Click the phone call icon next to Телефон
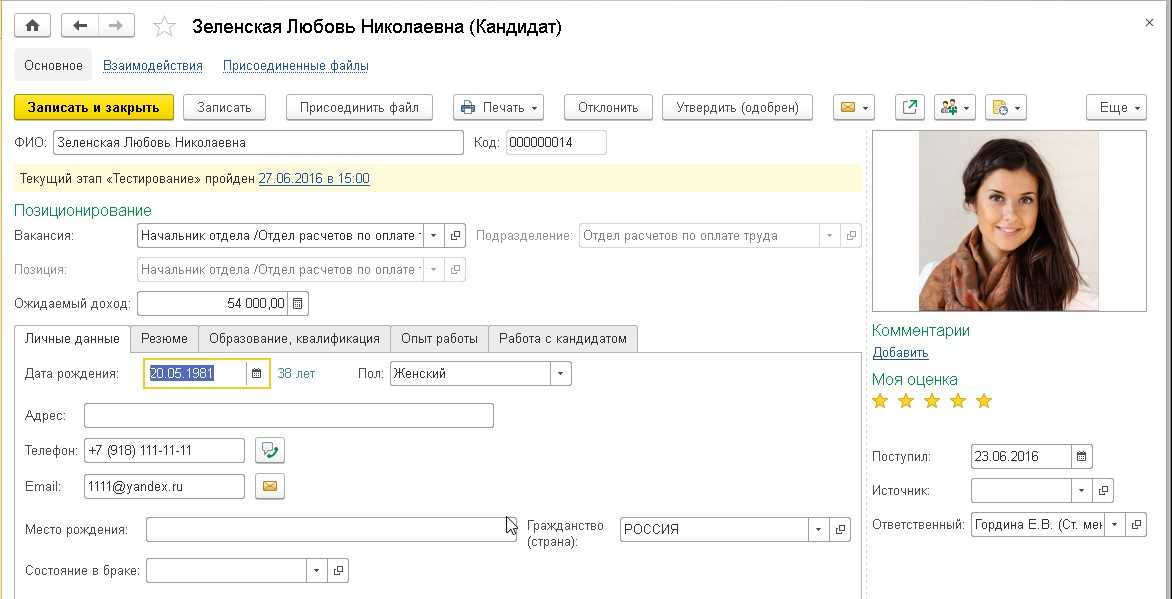1172x599 pixels. tap(269, 451)
